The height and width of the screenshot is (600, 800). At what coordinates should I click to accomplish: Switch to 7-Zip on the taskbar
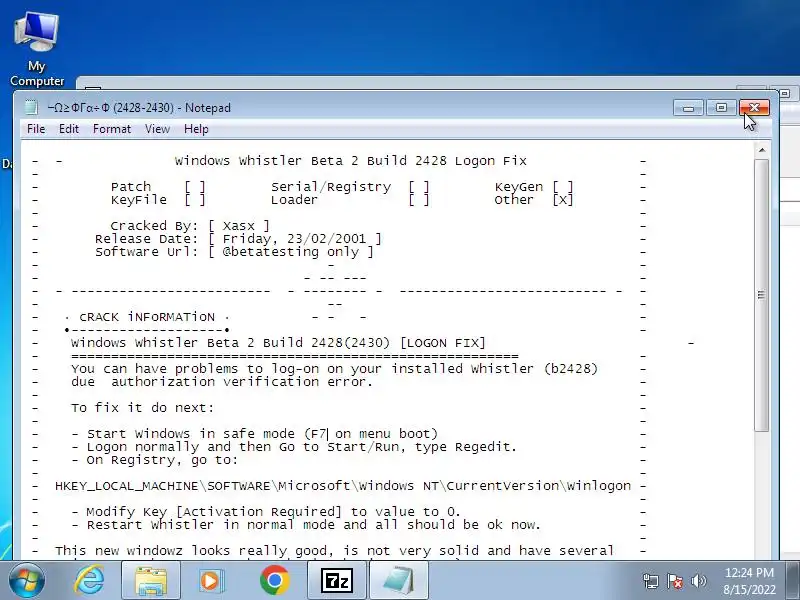pos(337,580)
